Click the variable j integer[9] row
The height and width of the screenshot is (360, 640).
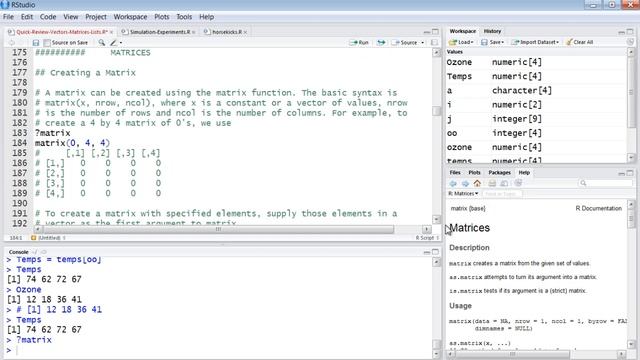(536, 119)
